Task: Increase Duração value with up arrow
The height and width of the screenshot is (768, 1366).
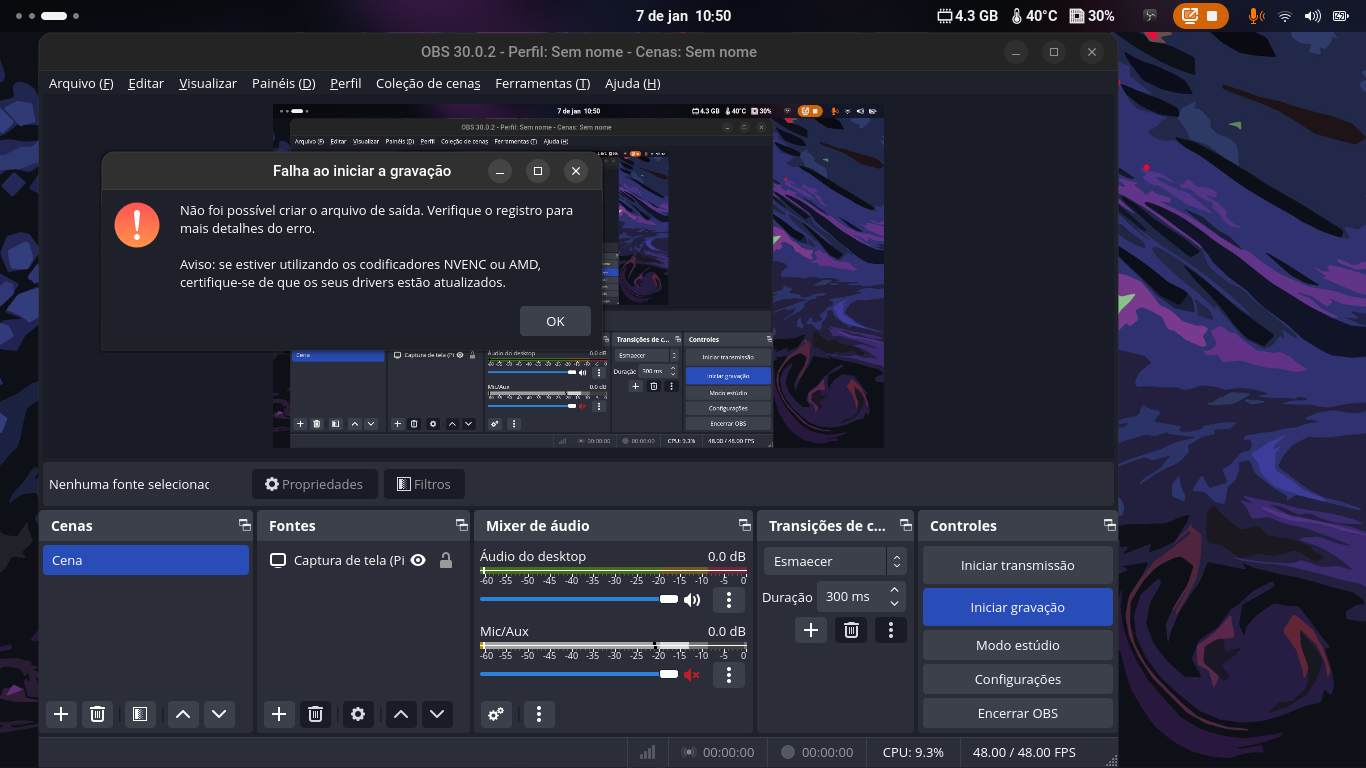Action: [894, 589]
